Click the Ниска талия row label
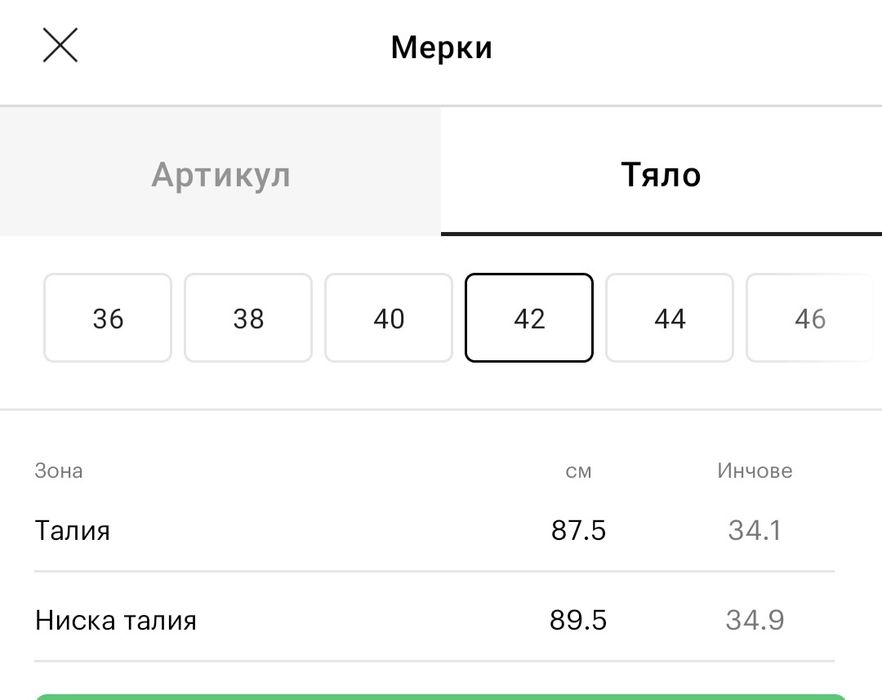The image size is (882, 700). tap(116, 620)
